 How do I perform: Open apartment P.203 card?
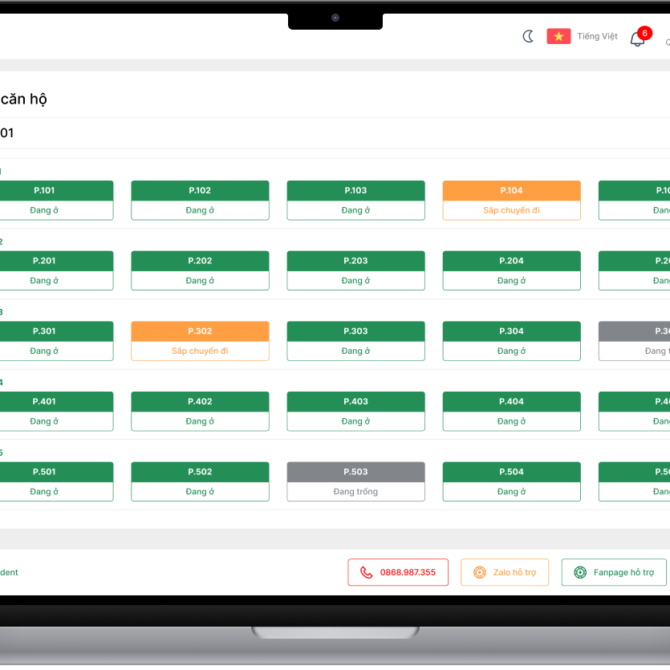pos(355,270)
